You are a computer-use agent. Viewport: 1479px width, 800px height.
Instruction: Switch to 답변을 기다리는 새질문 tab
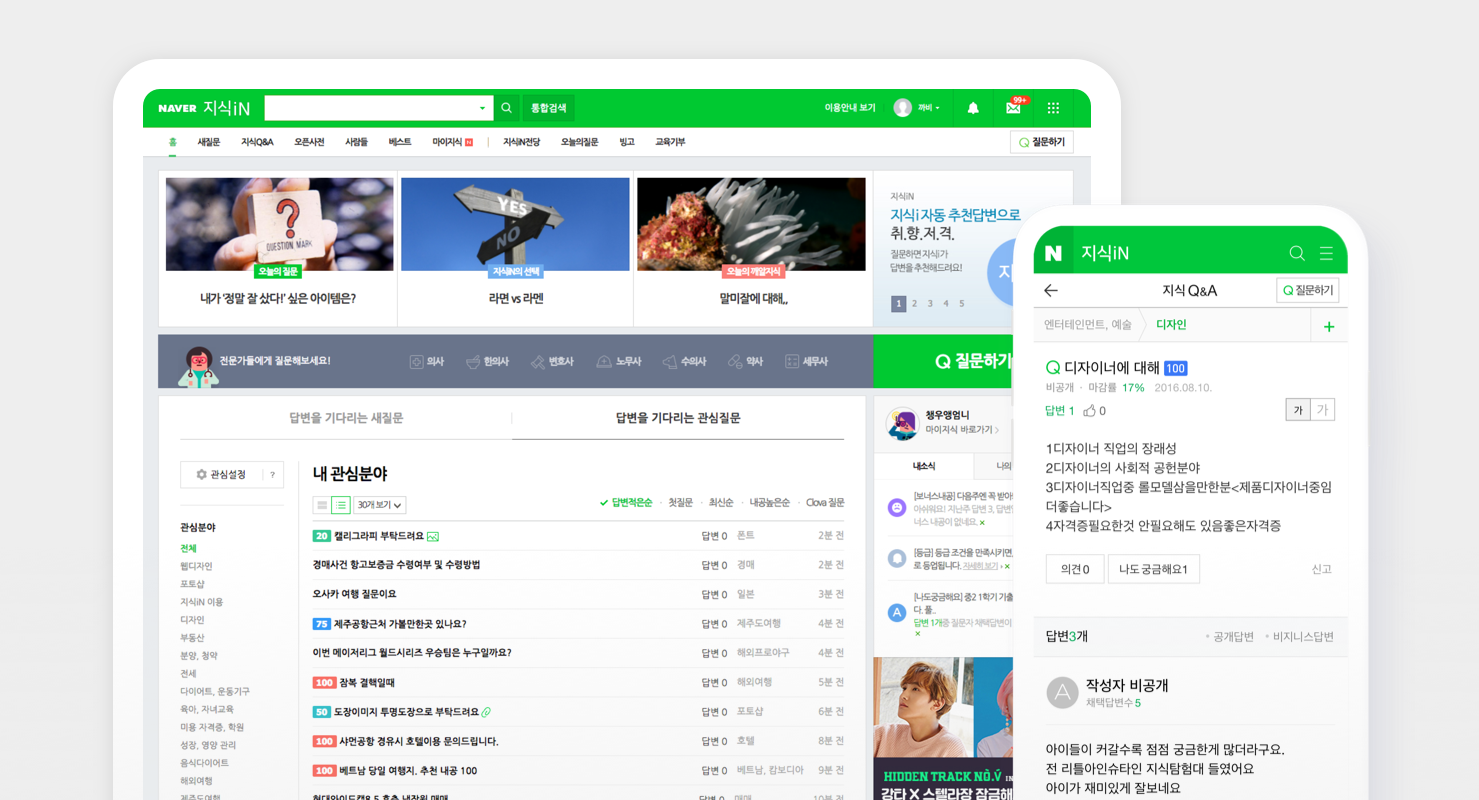(345, 418)
